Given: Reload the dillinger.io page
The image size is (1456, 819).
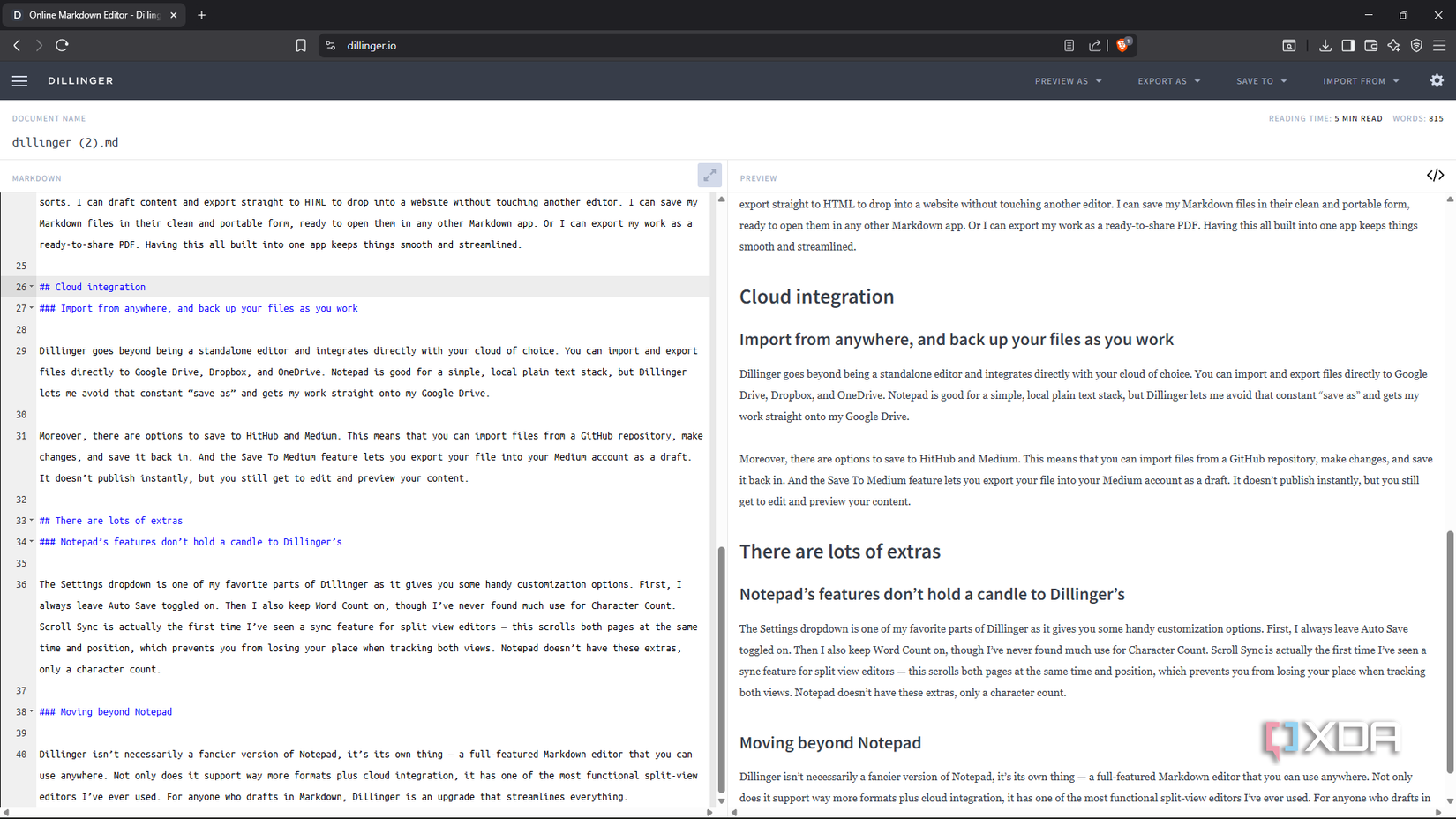Looking at the screenshot, I should pyautogui.click(x=62, y=45).
